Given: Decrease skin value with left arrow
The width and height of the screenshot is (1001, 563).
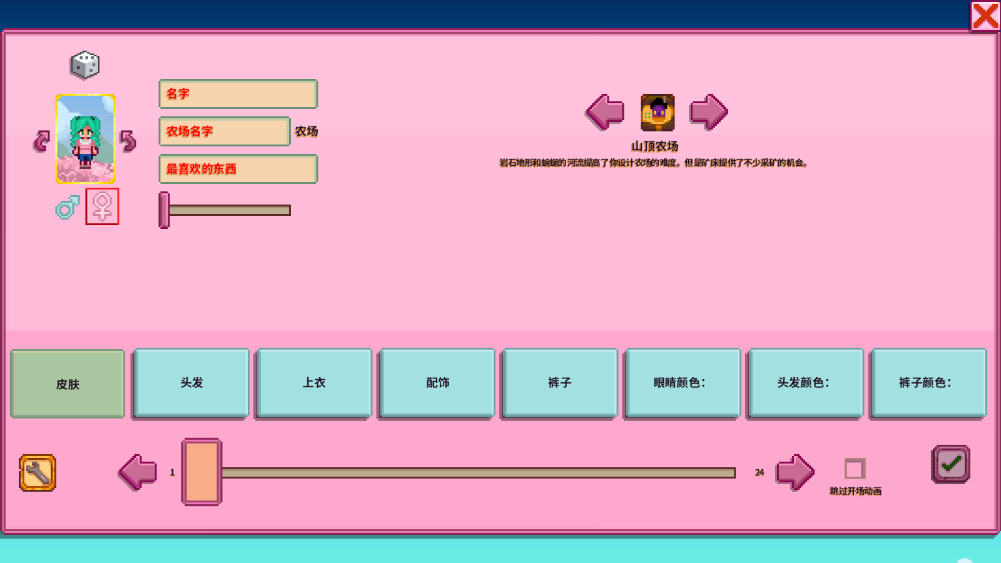Looking at the screenshot, I should 138,472.
